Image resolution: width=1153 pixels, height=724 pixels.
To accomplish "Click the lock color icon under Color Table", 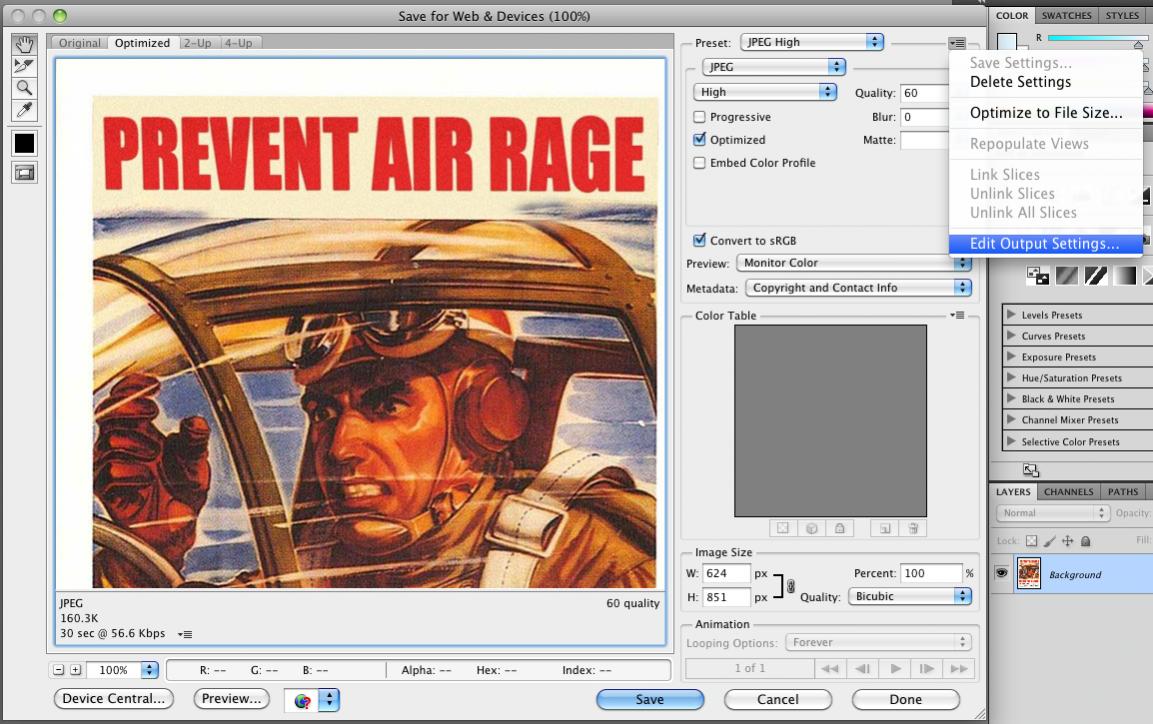I will (x=840, y=528).
